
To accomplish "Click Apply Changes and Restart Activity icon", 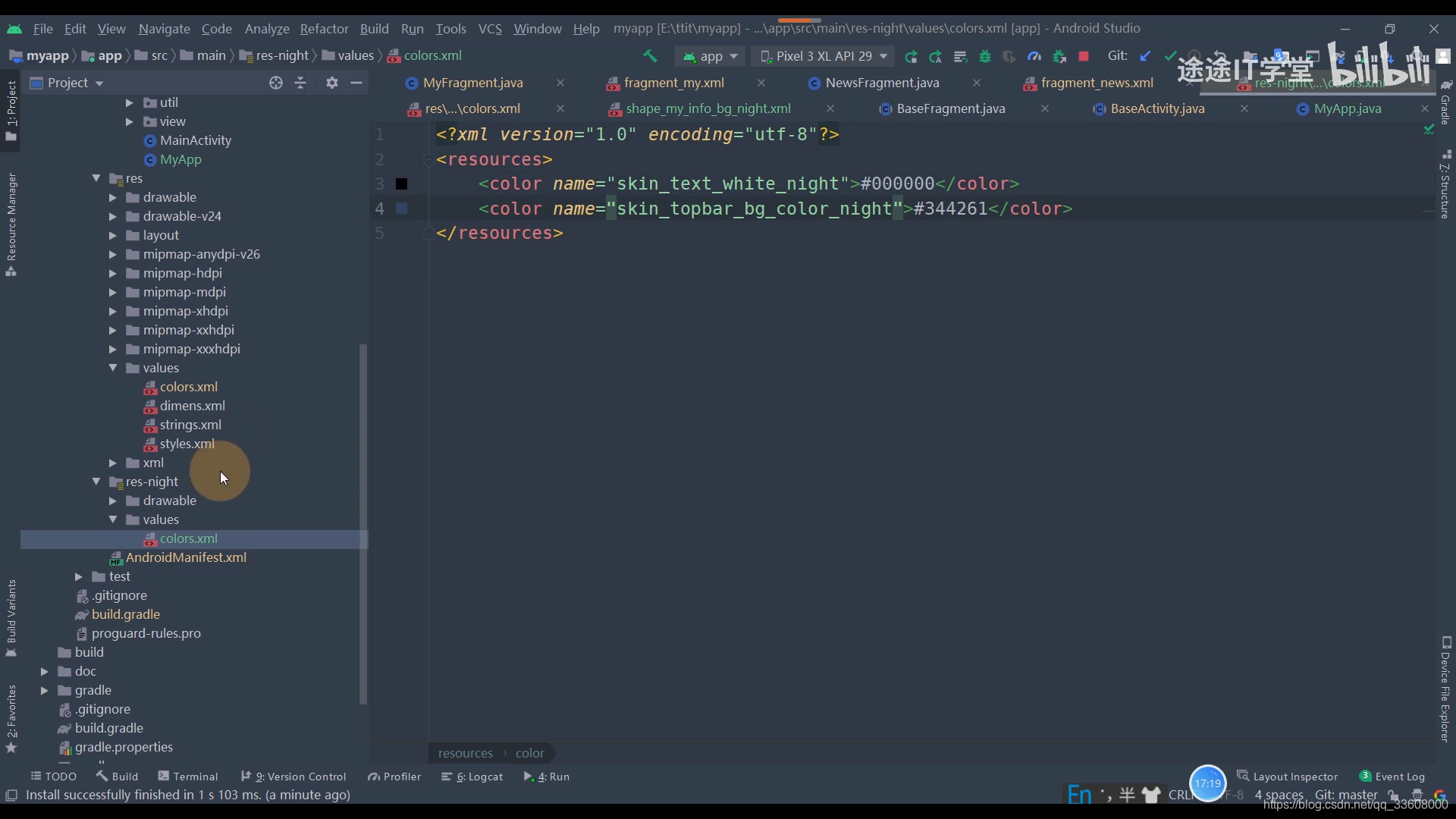I will [936, 56].
